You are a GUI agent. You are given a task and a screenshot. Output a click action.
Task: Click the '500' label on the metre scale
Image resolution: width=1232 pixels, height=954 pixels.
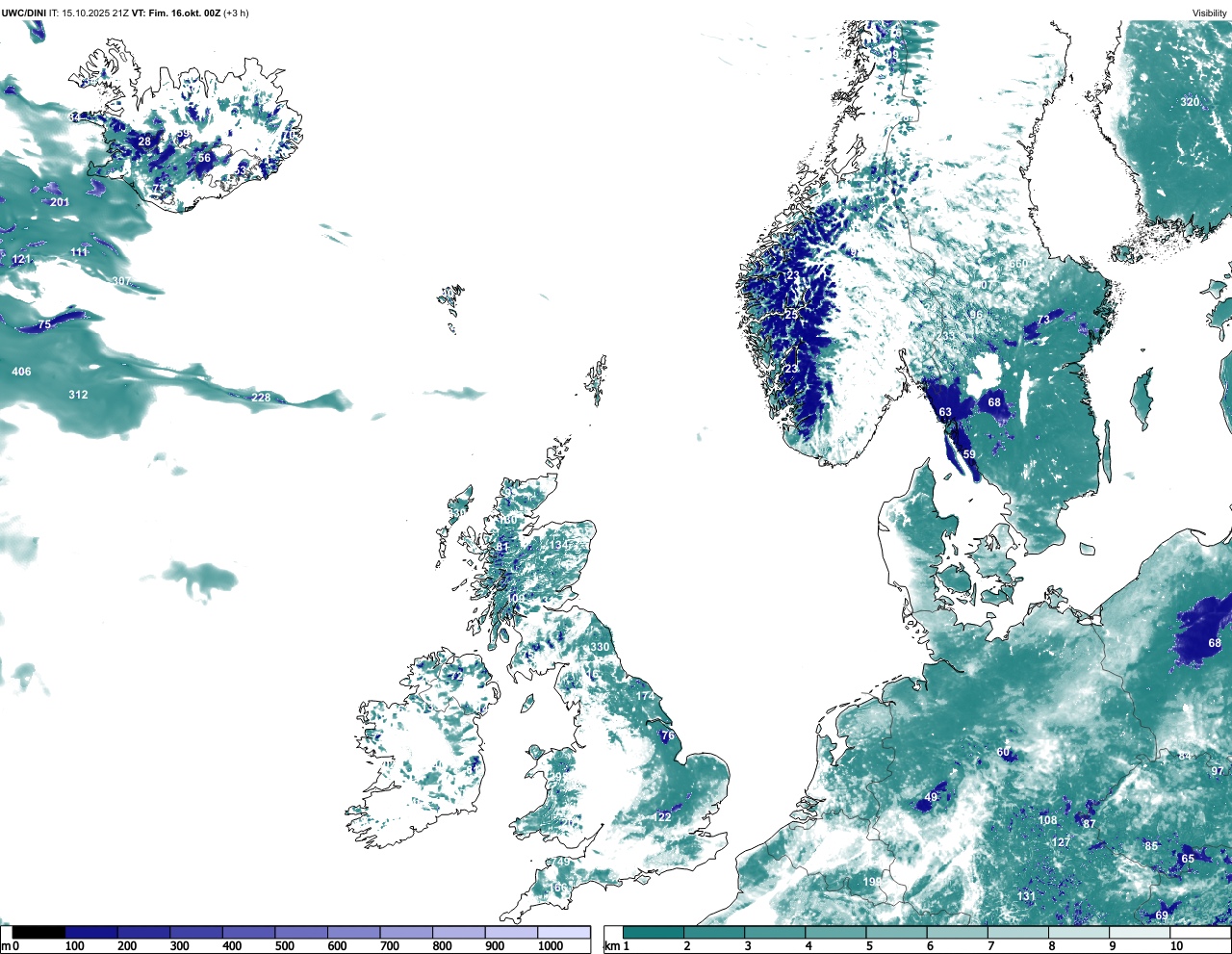(x=284, y=946)
